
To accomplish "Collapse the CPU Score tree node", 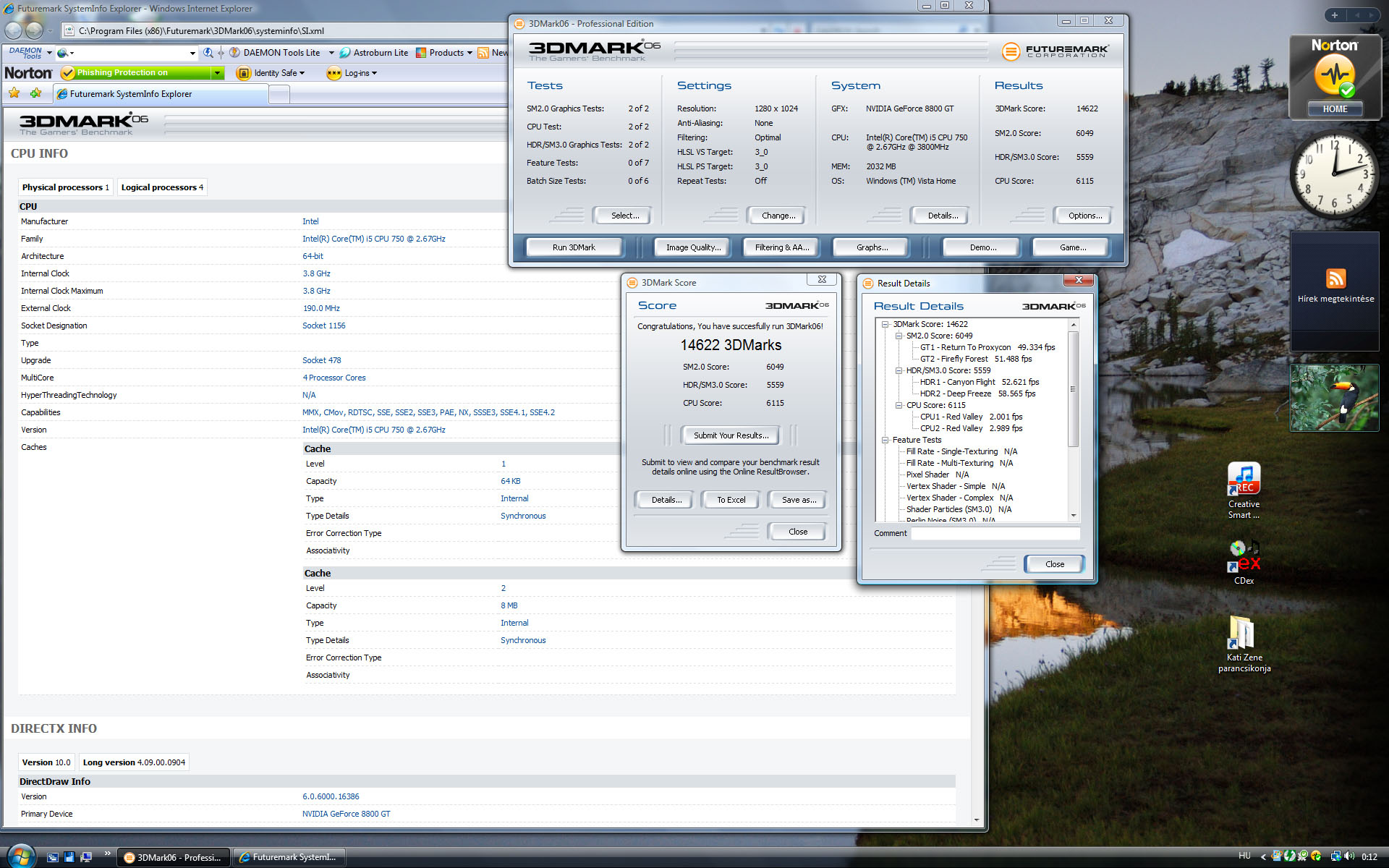I will point(899,405).
